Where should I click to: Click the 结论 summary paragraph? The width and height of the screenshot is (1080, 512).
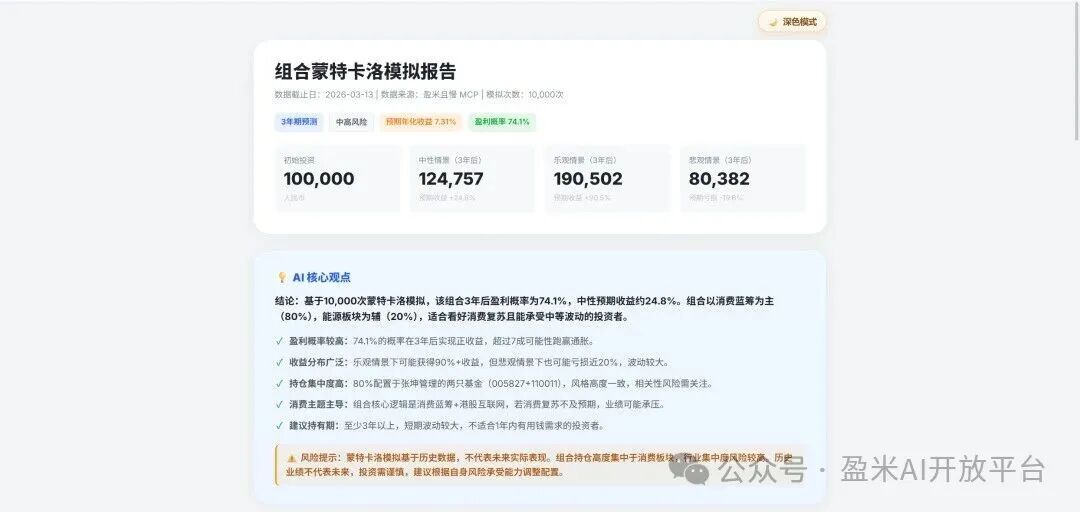point(524,309)
